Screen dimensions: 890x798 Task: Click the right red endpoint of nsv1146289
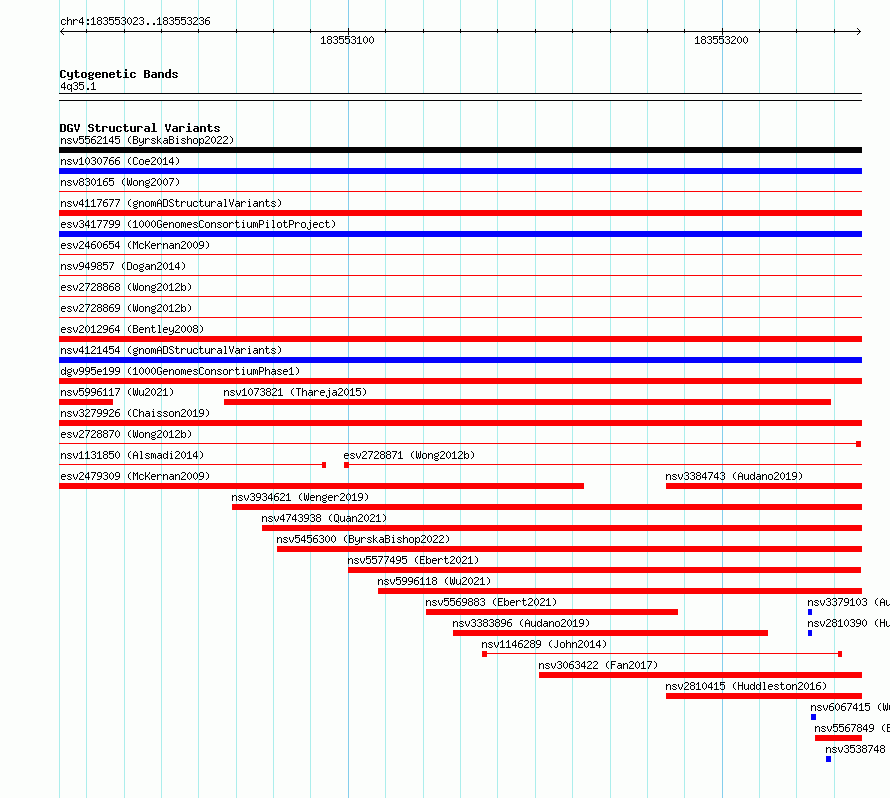(840, 654)
